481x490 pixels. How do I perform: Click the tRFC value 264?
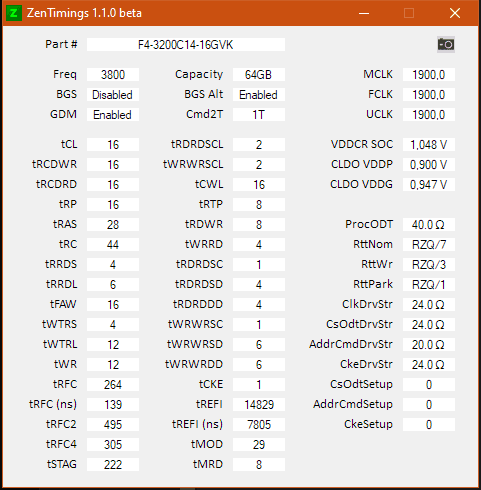113,384
